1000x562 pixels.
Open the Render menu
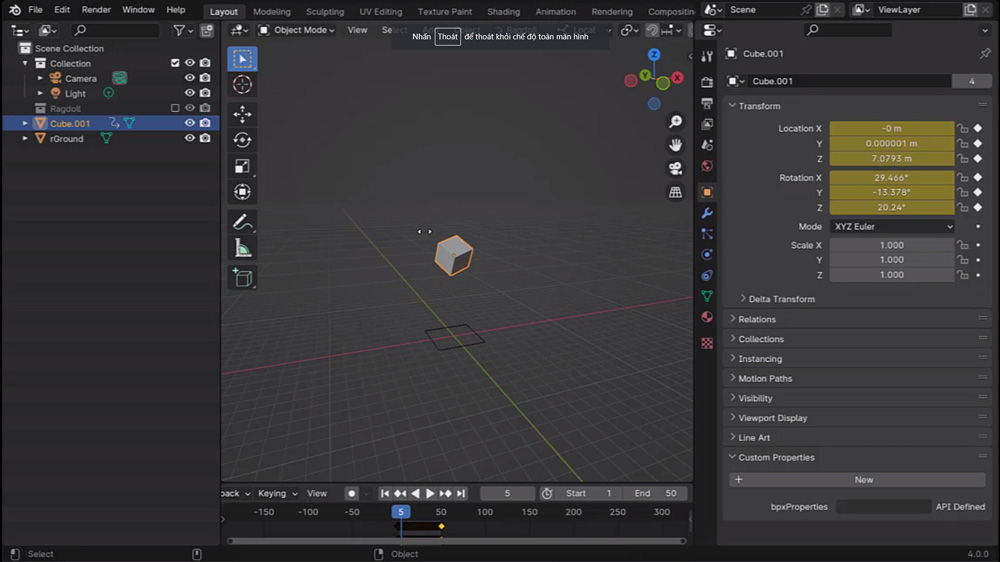[96, 10]
